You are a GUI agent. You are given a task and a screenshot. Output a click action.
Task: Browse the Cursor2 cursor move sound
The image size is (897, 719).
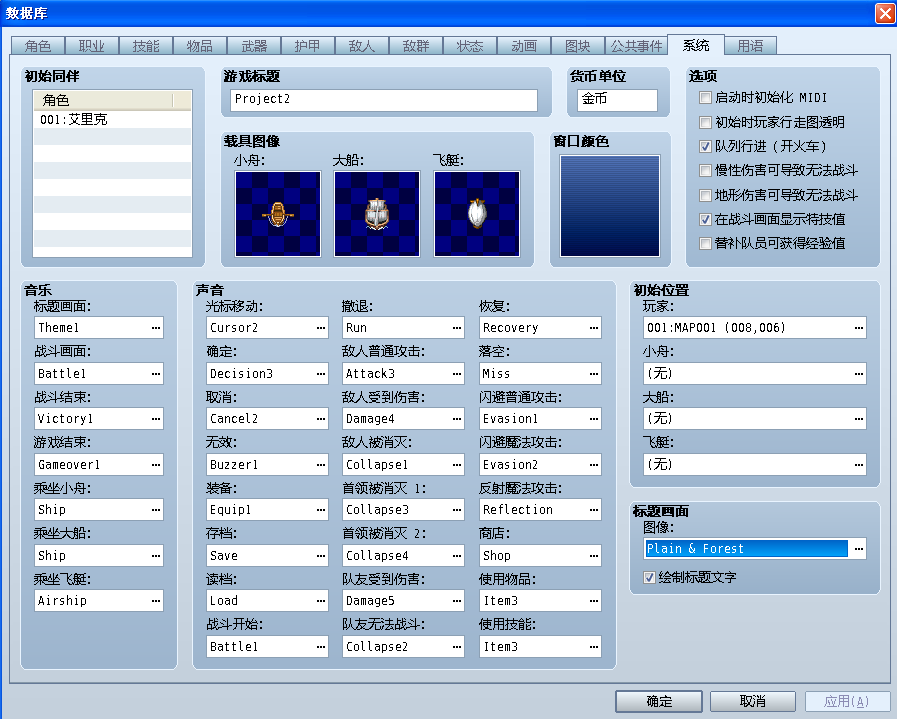point(321,328)
